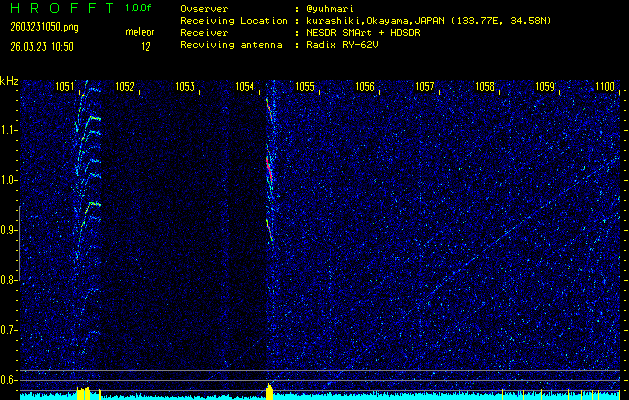Click the HROFFT title text
629x400 pixels.
(x=60, y=8)
